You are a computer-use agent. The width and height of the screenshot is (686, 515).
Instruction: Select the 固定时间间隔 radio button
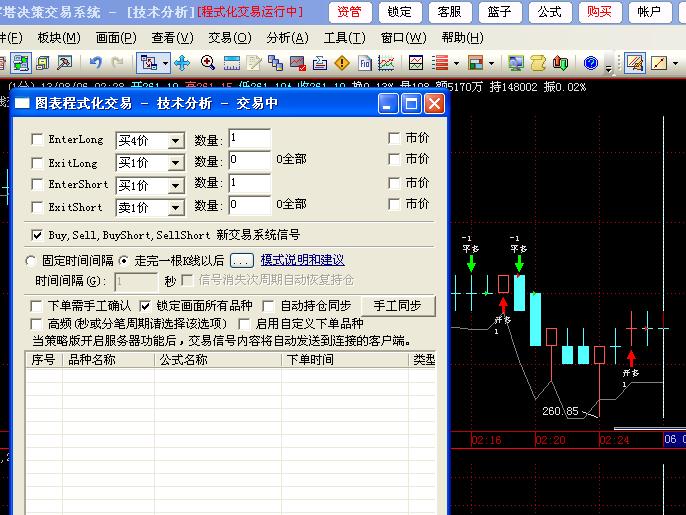pos(31,260)
